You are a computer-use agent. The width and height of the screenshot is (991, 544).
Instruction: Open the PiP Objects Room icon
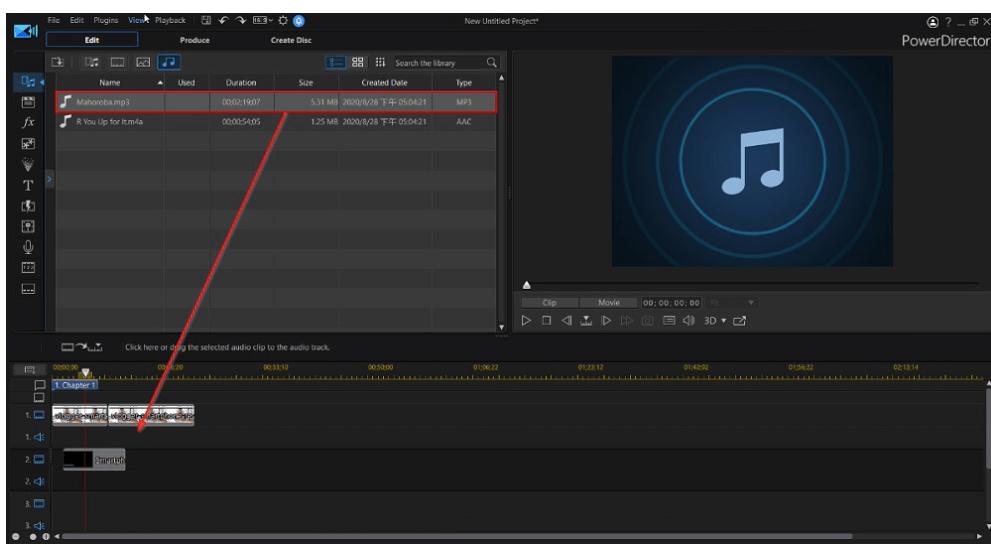pos(28,143)
